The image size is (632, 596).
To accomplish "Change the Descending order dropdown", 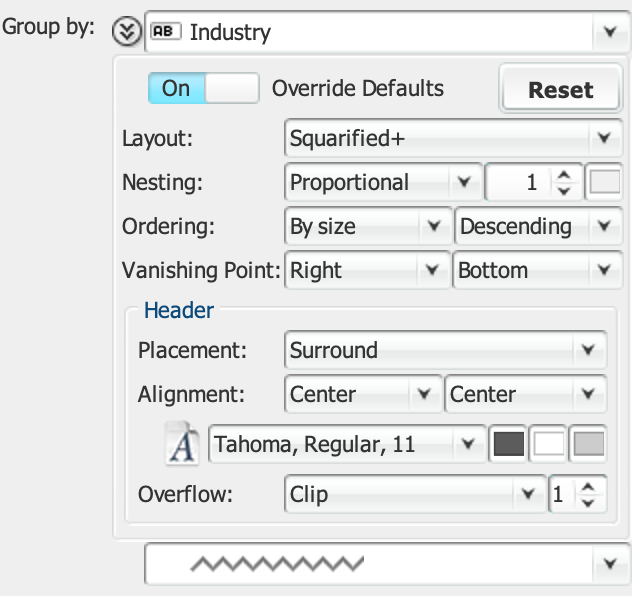I will (x=534, y=226).
